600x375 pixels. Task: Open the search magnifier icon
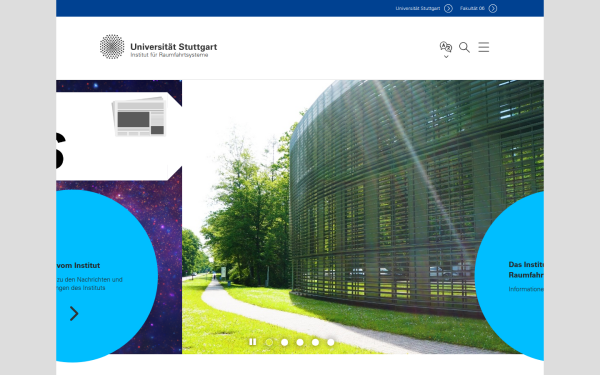tap(464, 47)
